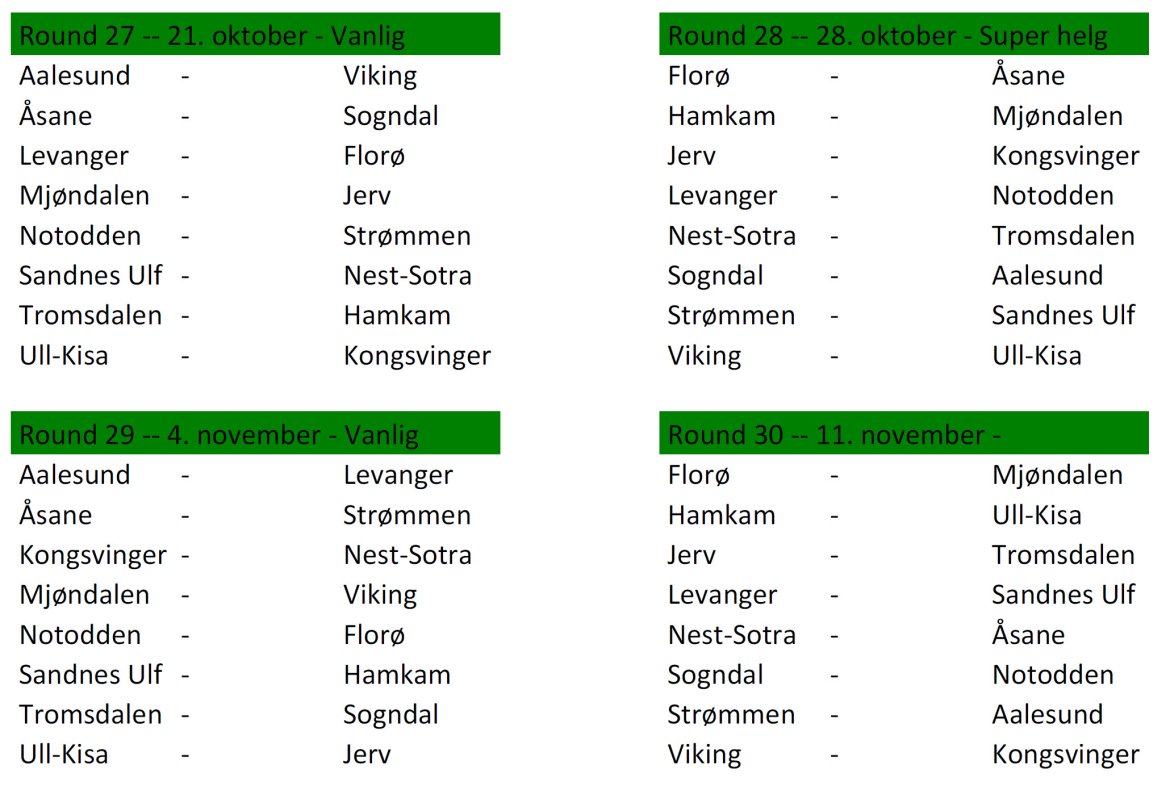Select the Round 30 11. november header
Viewport: 1170px width, 786px height.
coord(903,435)
